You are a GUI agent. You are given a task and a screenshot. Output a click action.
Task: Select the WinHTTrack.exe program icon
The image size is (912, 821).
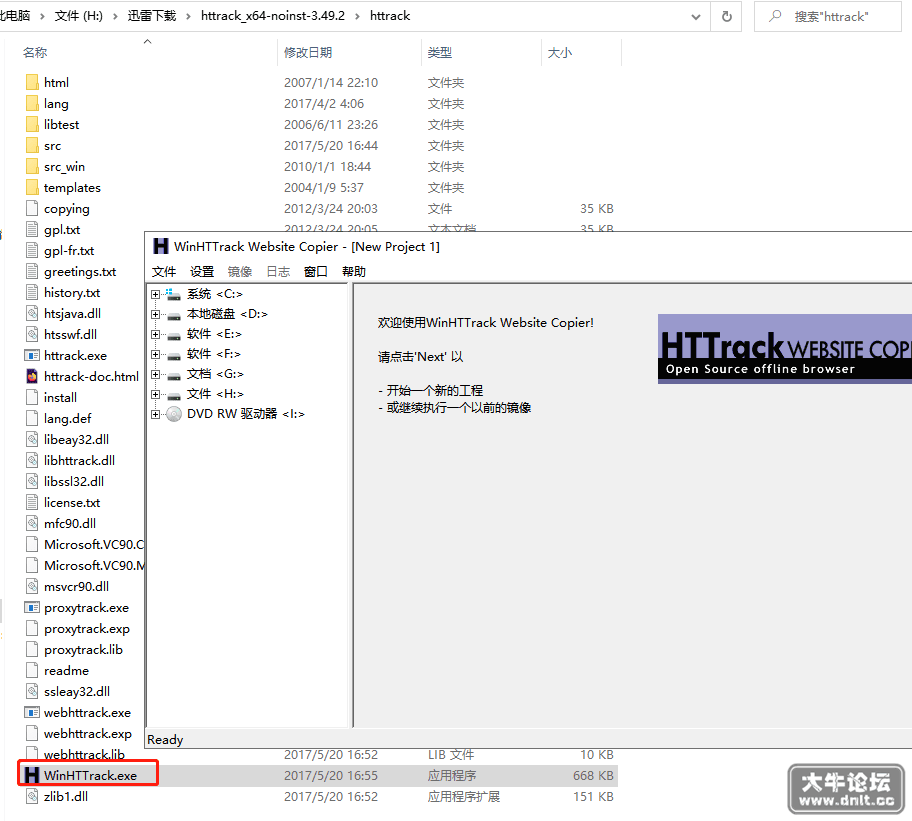[32, 775]
